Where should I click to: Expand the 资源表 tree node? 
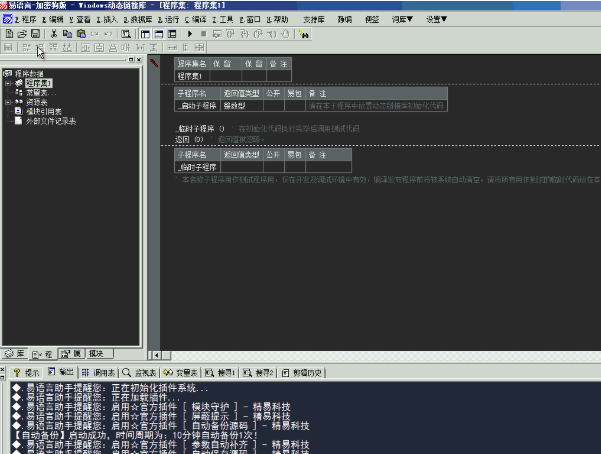tap(7, 101)
